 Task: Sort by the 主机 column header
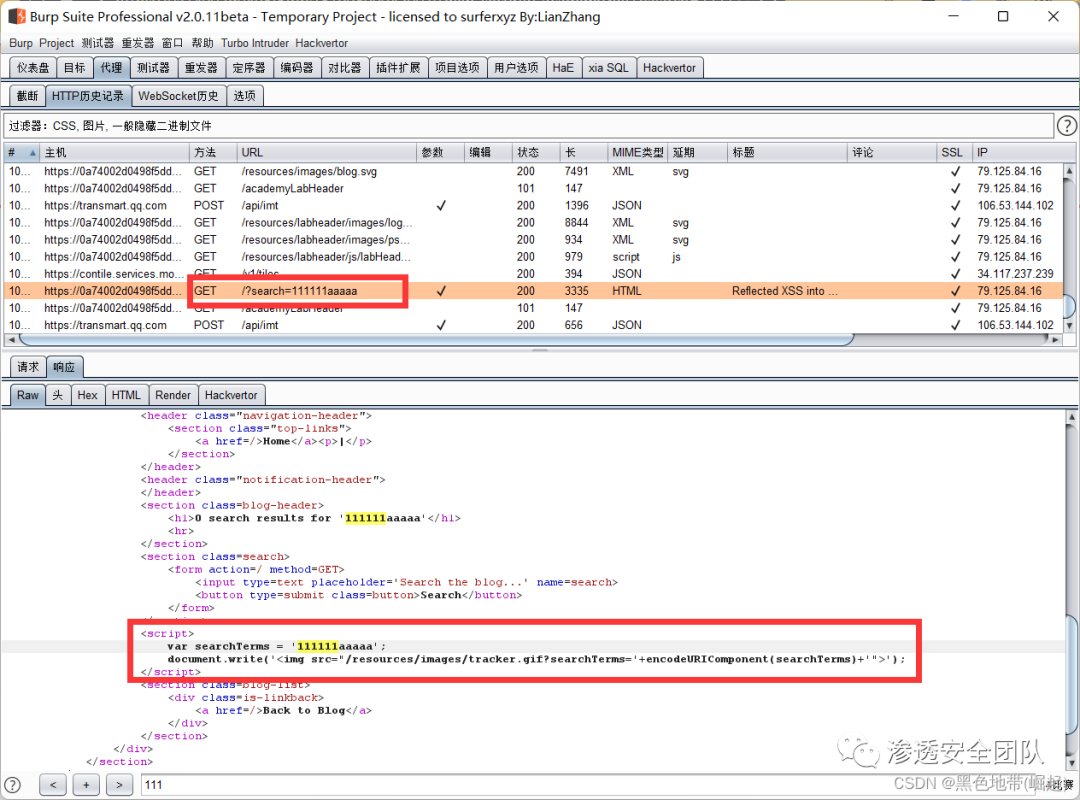(x=114, y=152)
